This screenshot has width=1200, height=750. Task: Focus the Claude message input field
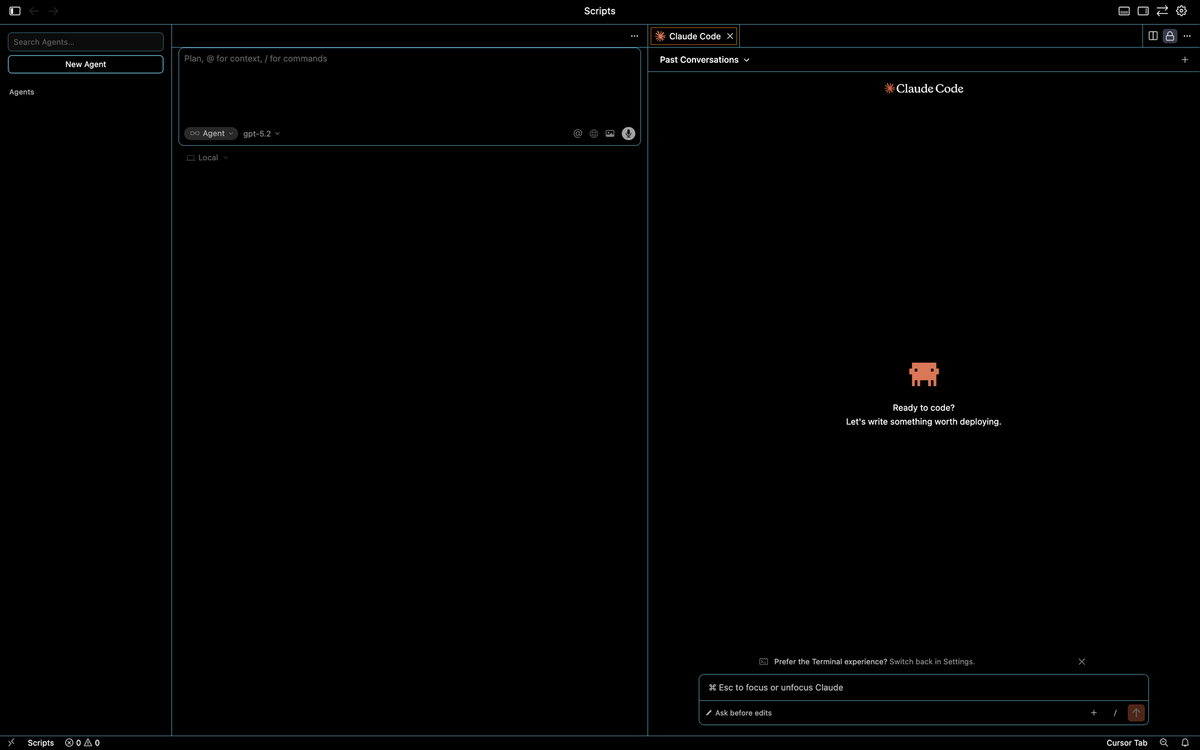923,688
